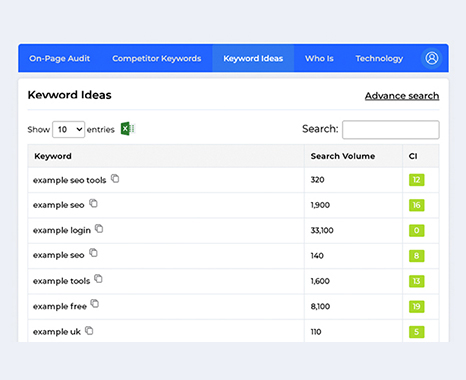This screenshot has width=466, height=380.
Task: Switch to On-Page Audit tab
Action: [60, 59]
